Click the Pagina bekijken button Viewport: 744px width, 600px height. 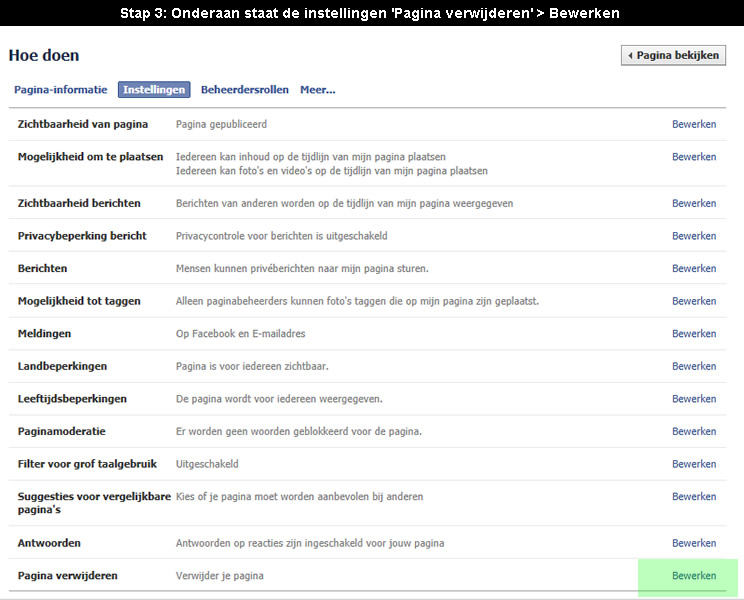click(x=673, y=55)
